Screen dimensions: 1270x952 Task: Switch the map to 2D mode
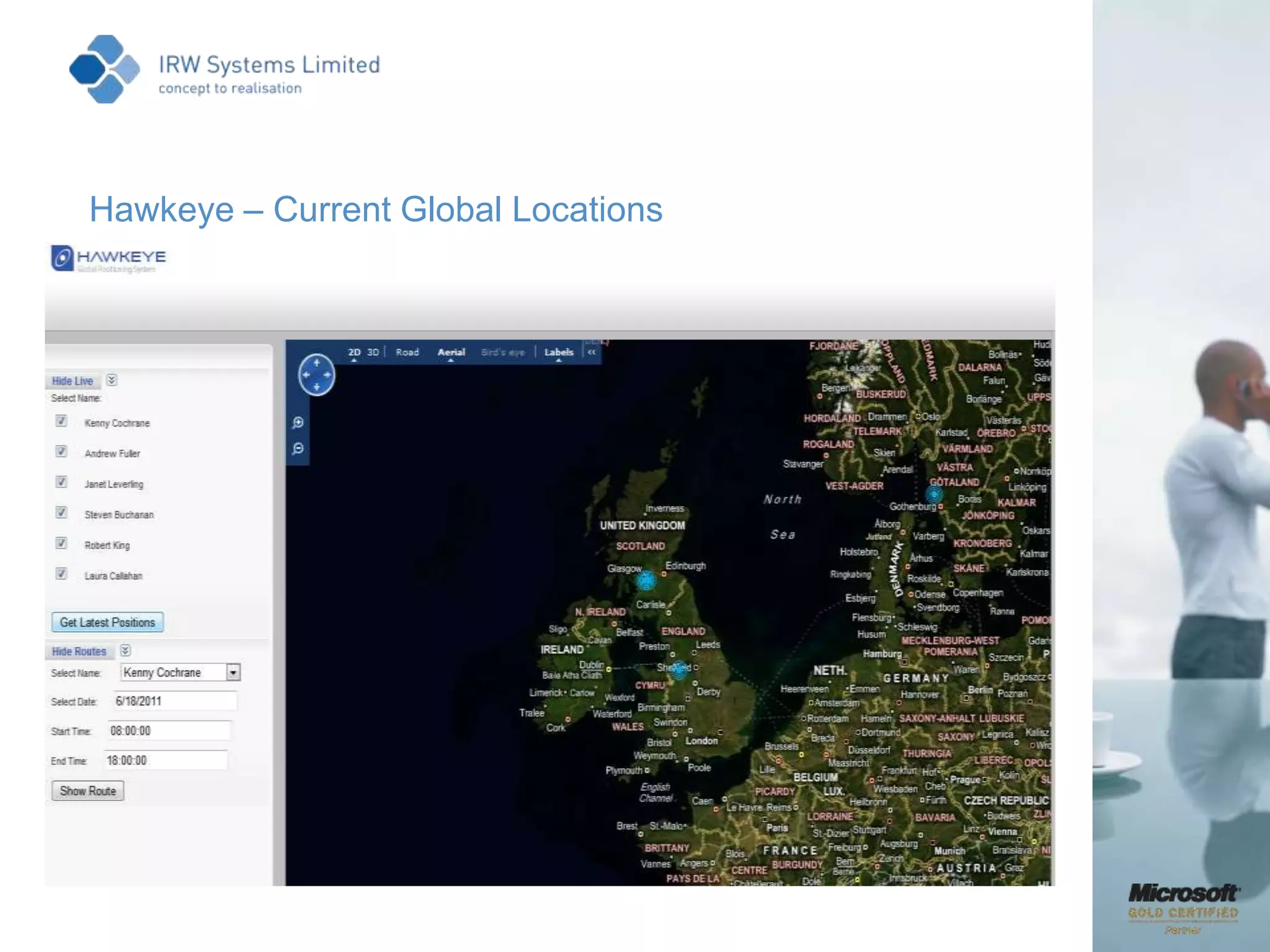pyautogui.click(x=354, y=352)
